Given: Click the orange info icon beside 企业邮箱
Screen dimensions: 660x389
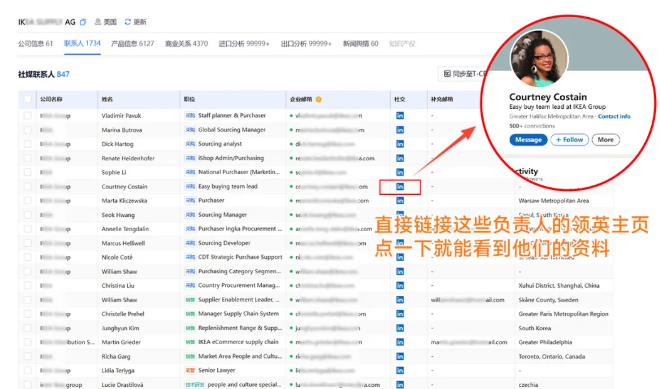Looking at the screenshot, I should tap(319, 99).
